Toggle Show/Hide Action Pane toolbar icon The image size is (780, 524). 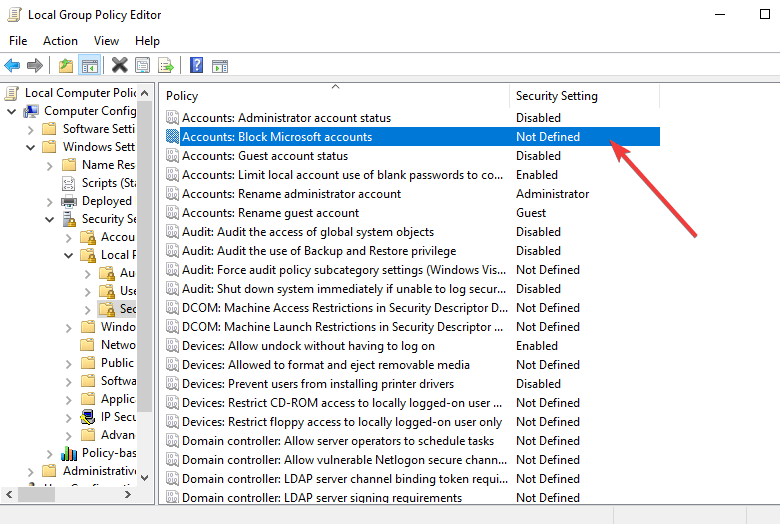(x=220, y=66)
